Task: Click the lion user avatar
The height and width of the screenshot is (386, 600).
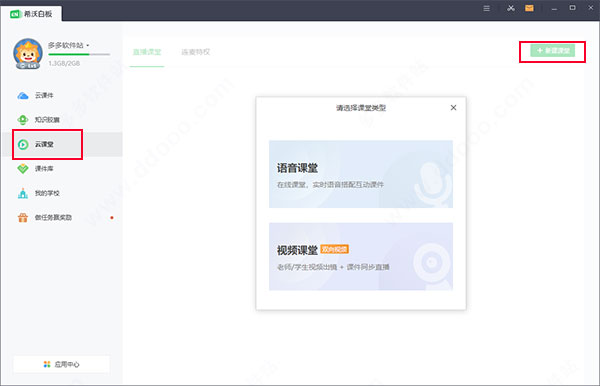Action: point(28,54)
